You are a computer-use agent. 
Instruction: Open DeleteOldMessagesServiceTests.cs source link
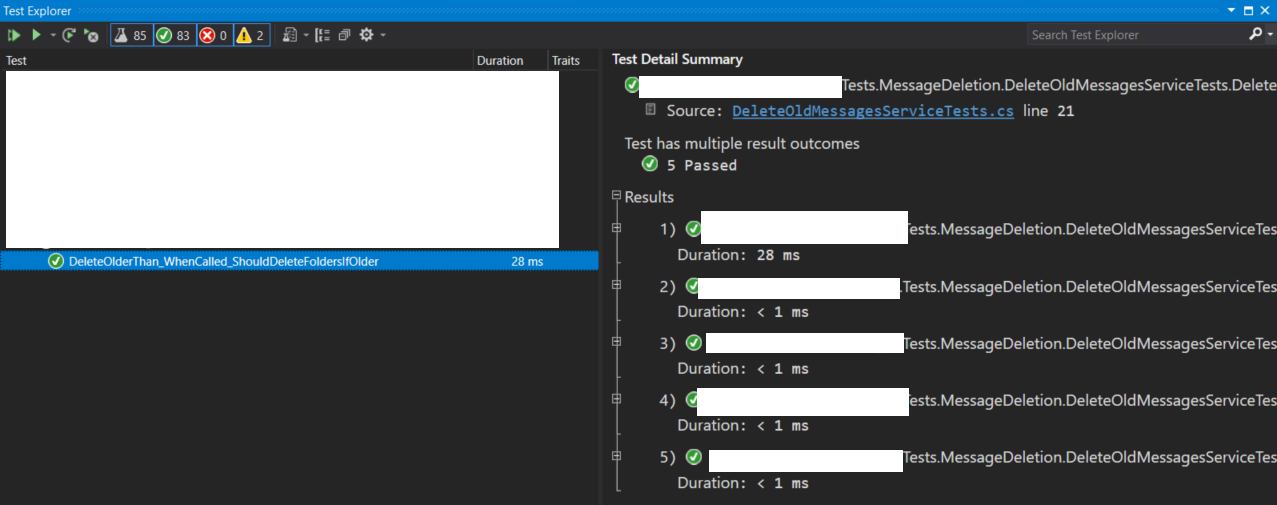(873, 111)
